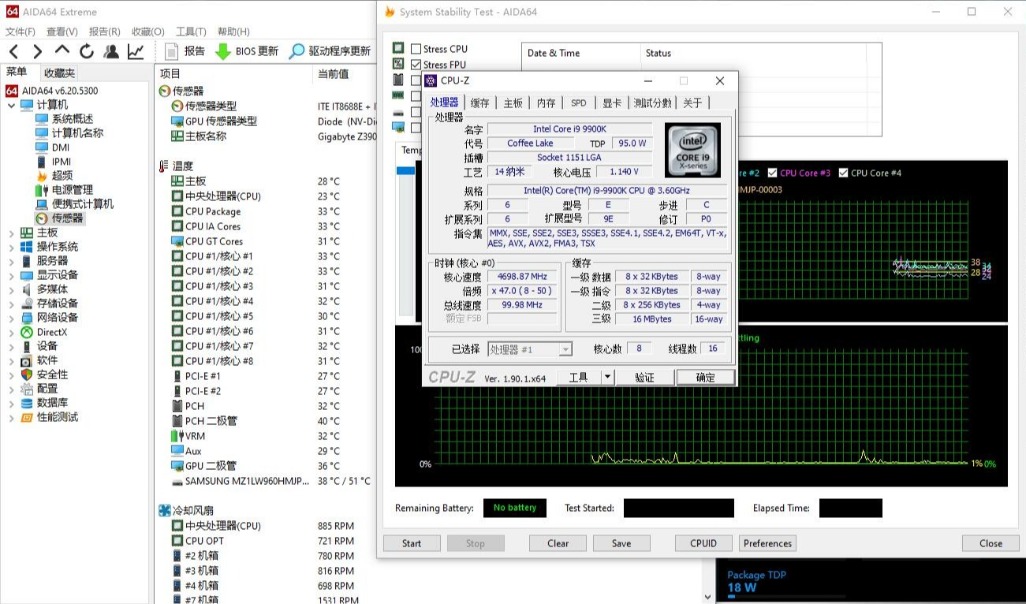Click the refresh icon in AIDA64 toolbar
This screenshot has height=604, width=1026.
point(87,50)
